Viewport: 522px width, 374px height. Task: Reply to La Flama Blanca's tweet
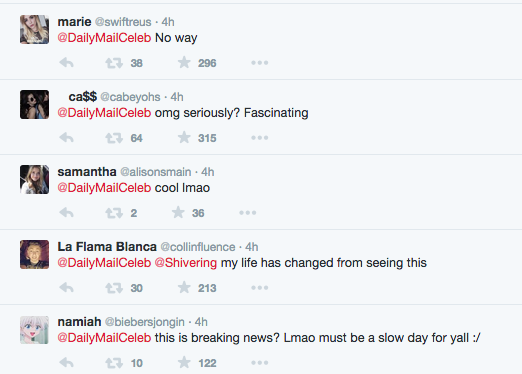[66, 288]
